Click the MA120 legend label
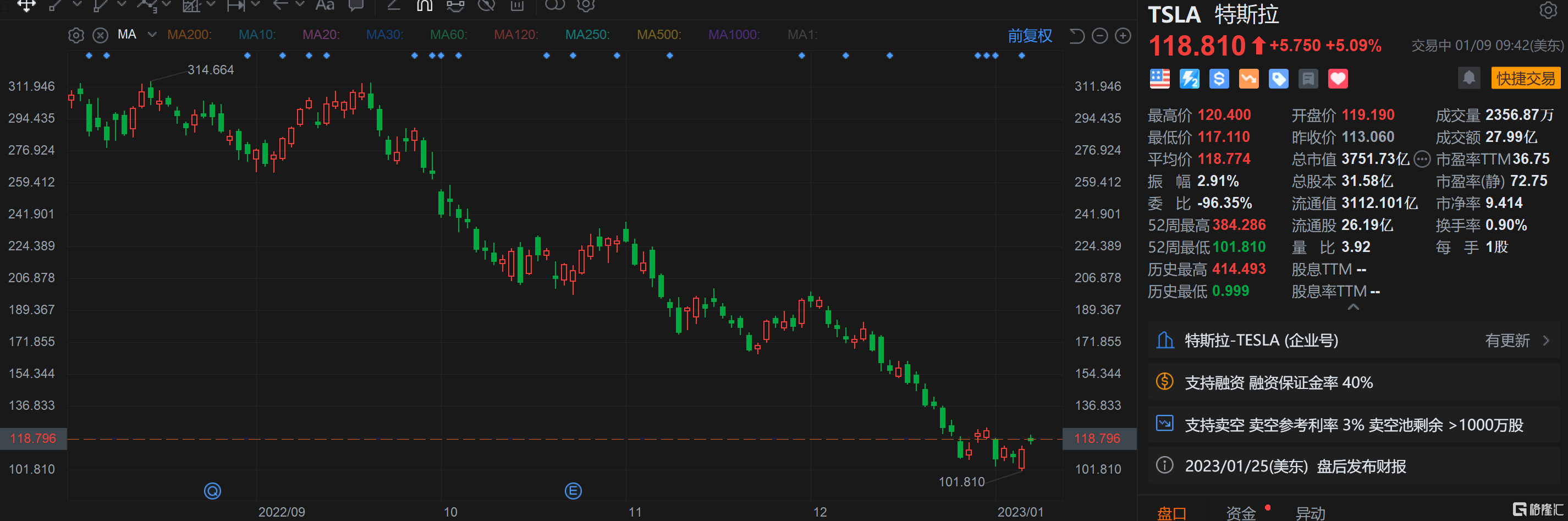The image size is (1568, 521). coord(516,35)
